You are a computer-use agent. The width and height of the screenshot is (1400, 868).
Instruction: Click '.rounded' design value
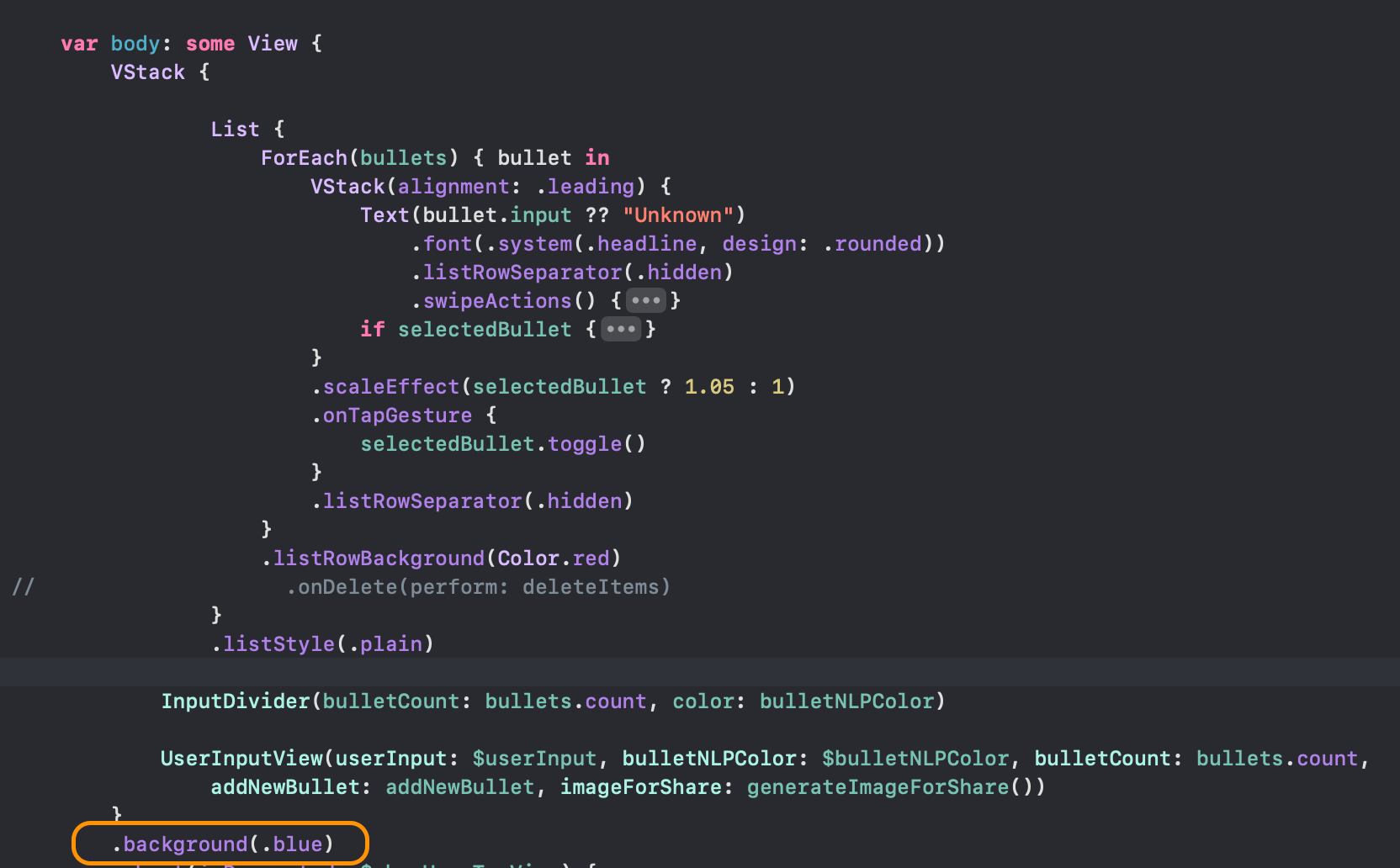click(x=872, y=244)
